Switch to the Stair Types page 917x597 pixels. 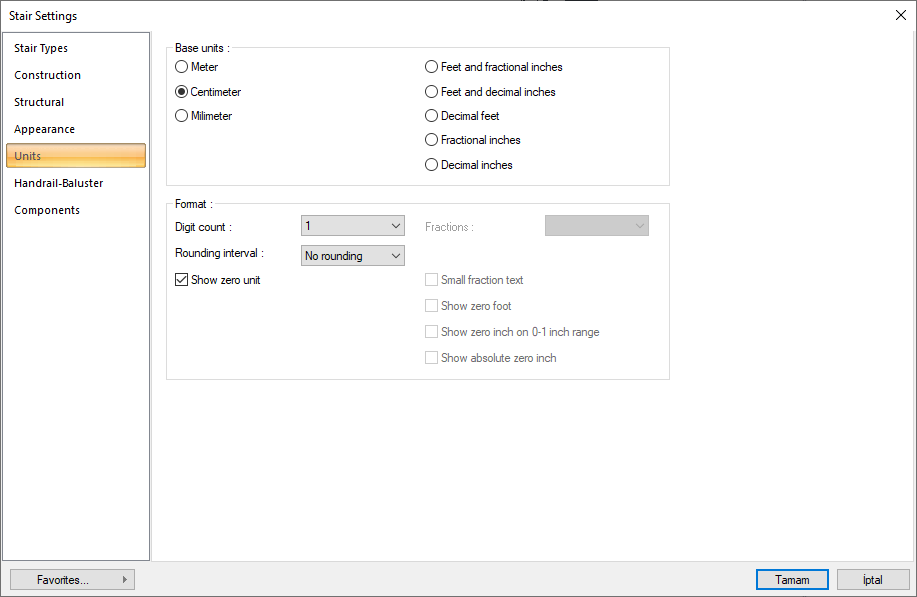41,48
